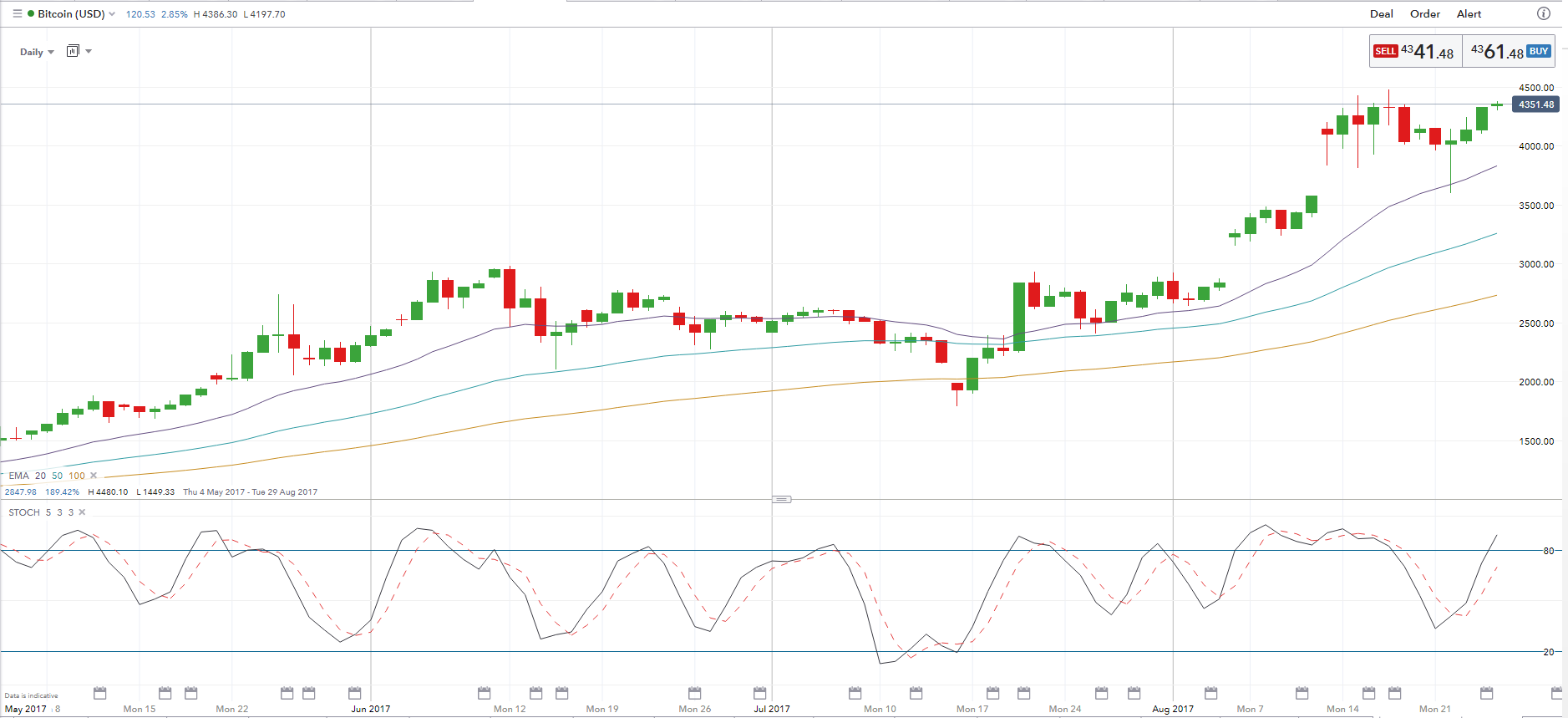The image size is (1568, 718).
Task: Open the Daily timeframe dropdown
Action: (37, 52)
